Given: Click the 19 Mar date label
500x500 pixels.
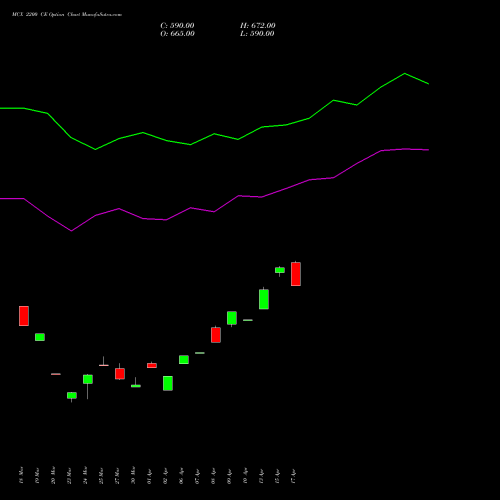Looking at the screenshot, I should coord(37,475).
